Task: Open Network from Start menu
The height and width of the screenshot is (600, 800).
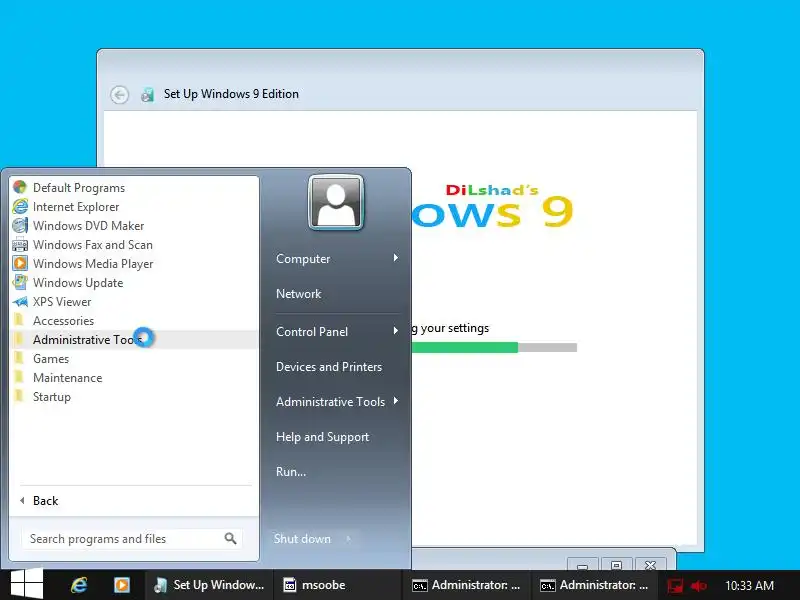Action: tap(298, 294)
